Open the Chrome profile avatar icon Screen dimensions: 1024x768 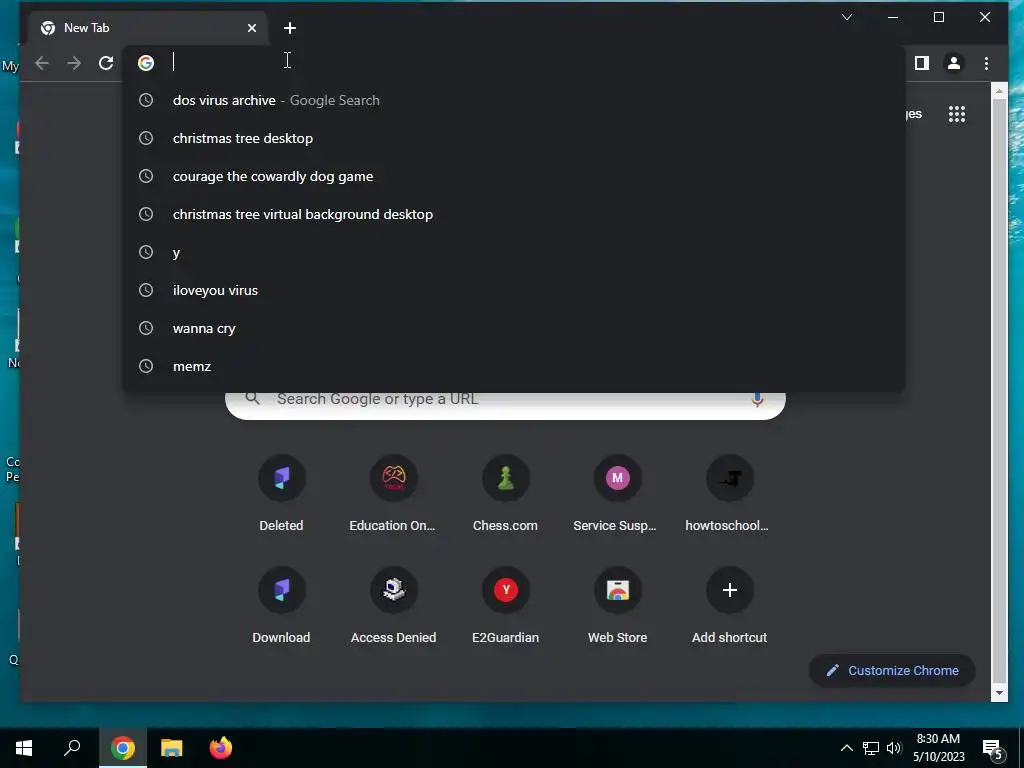[953, 63]
